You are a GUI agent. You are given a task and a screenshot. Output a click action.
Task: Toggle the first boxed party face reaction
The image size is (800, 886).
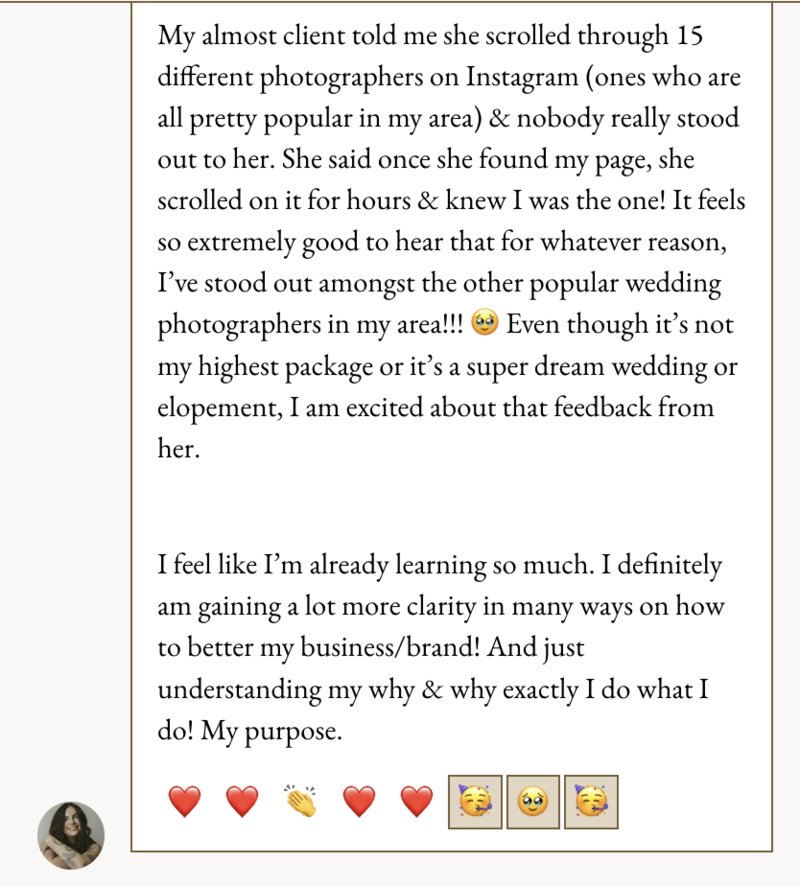[475, 802]
